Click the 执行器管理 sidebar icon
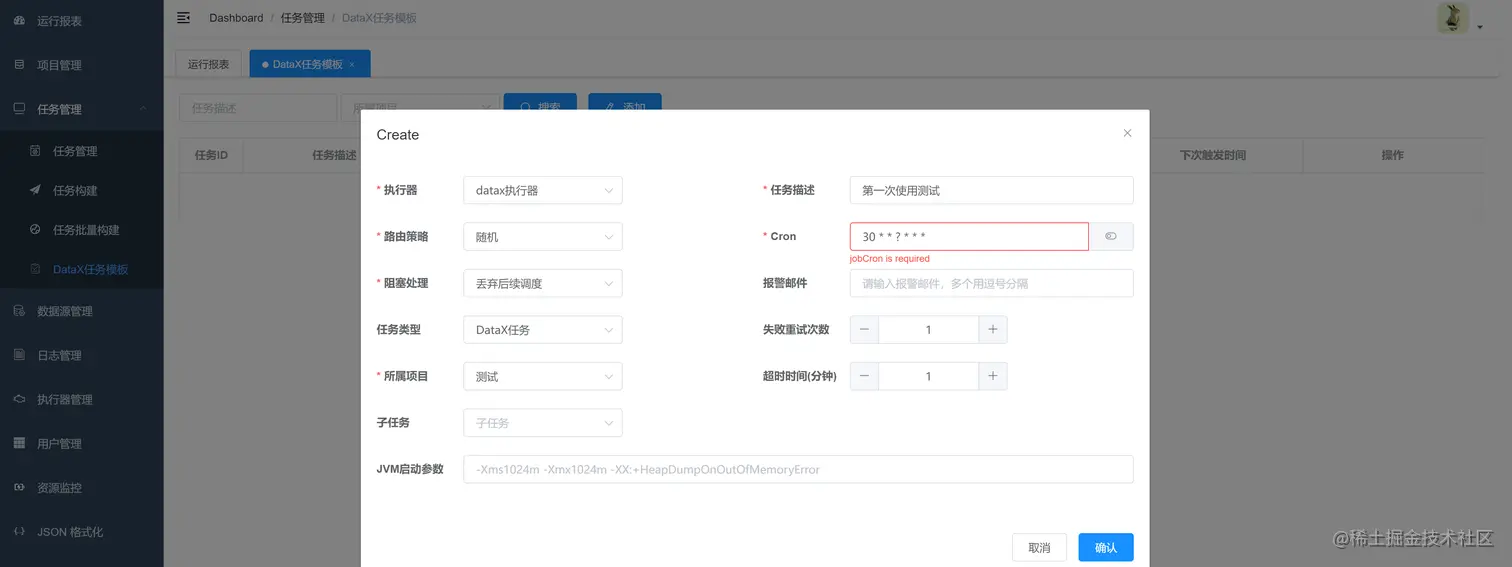 tap(19, 399)
